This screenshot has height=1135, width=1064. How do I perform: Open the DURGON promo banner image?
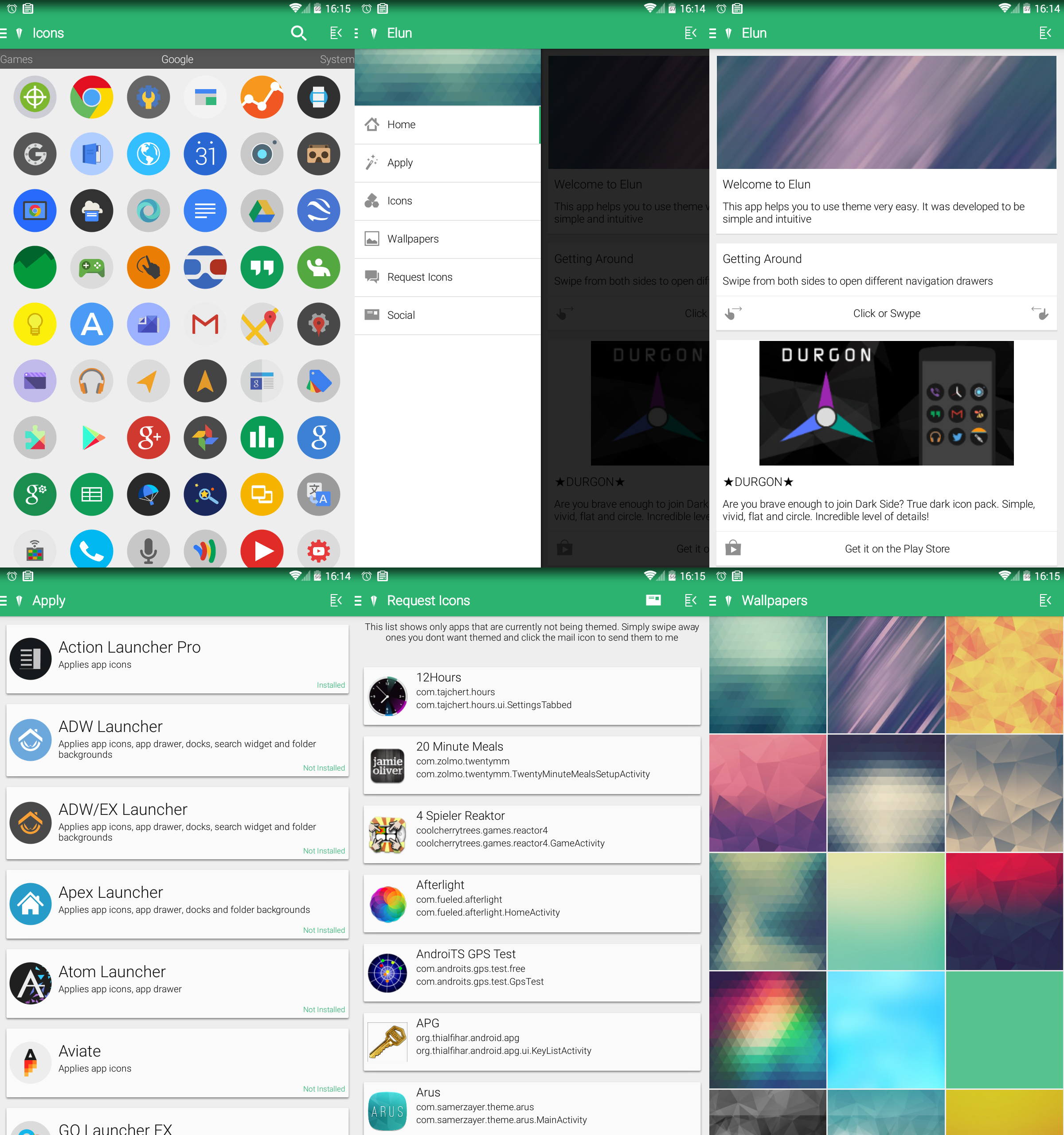coord(886,403)
